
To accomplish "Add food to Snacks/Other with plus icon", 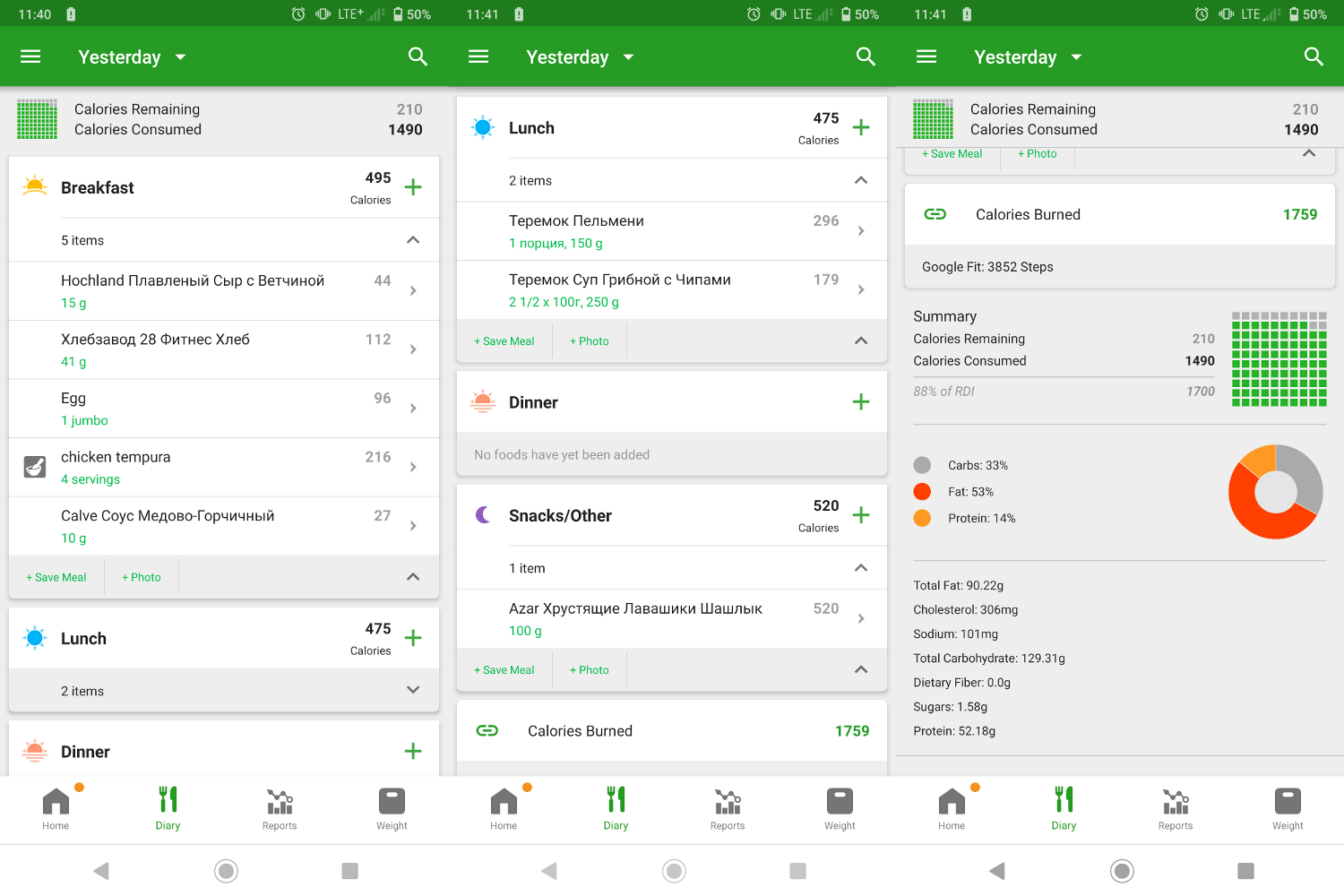I will pos(861,515).
